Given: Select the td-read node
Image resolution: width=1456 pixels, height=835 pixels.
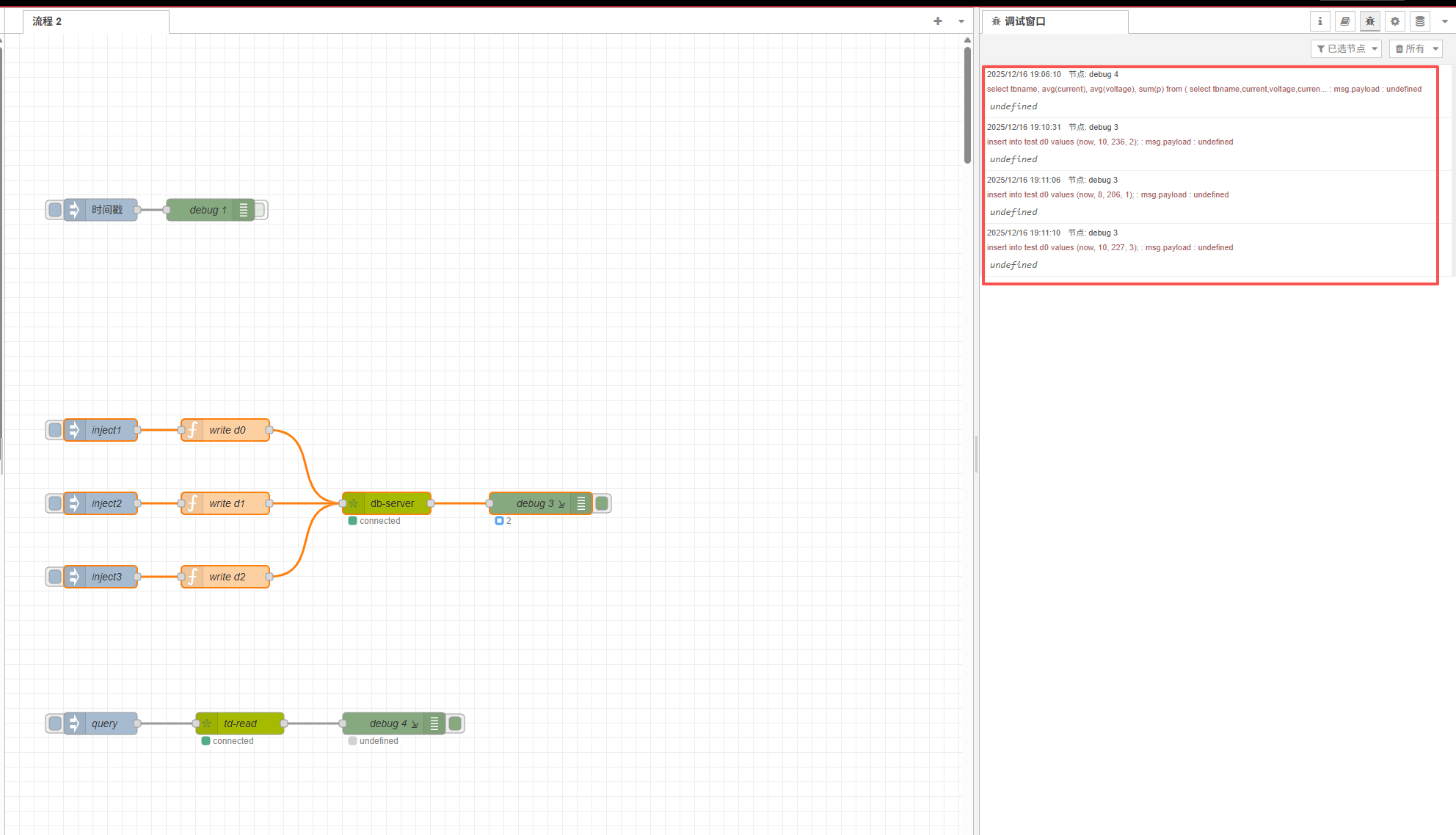Looking at the screenshot, I should [240, 723].
